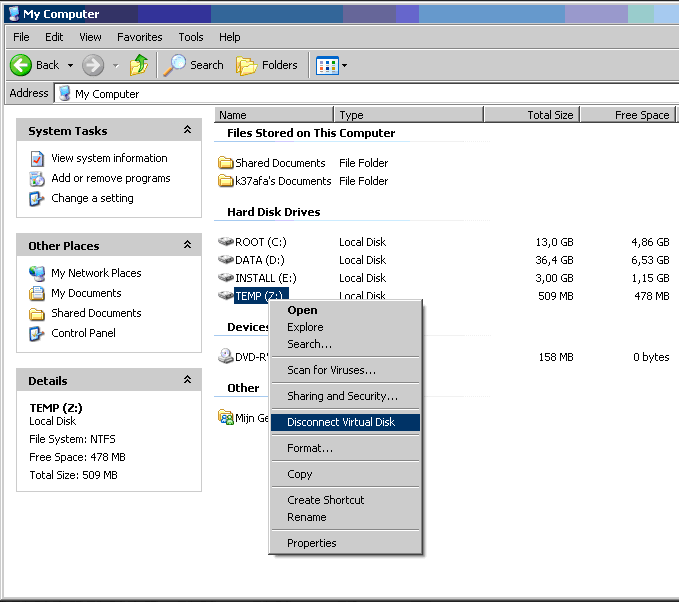
Task: Open the Tools menu
Action: tap(191, 37)
